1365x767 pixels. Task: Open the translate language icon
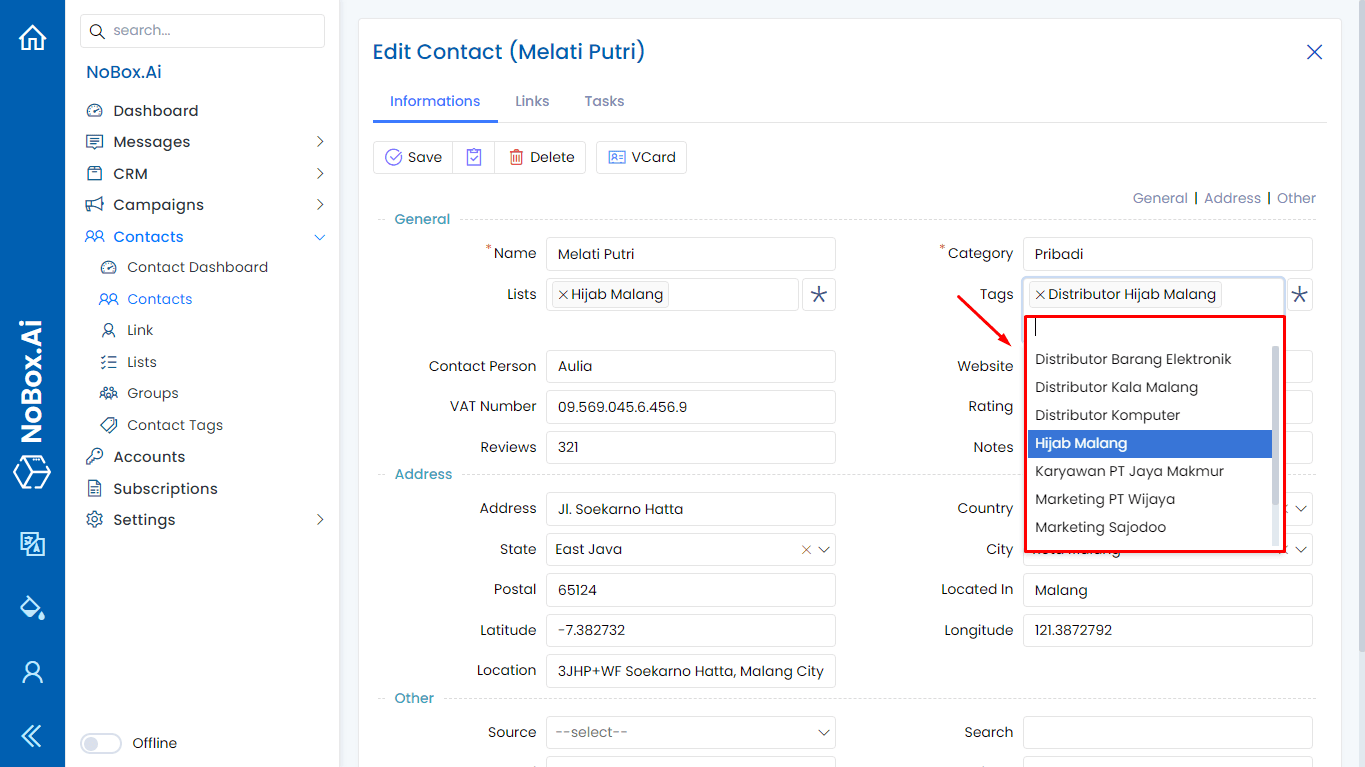(33, 543)
